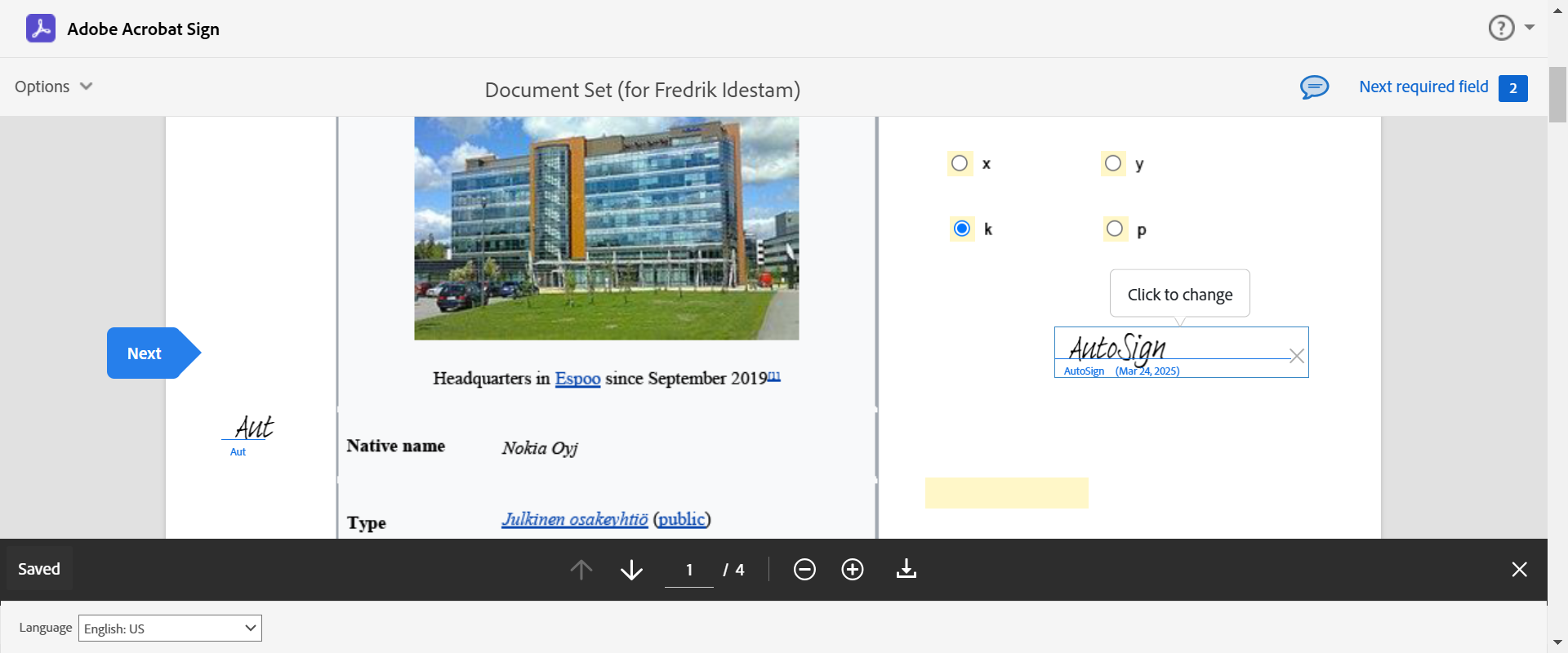Download the document PDF icon
This screenshot has height=653, width=1568.
click(x=906, y=569)
